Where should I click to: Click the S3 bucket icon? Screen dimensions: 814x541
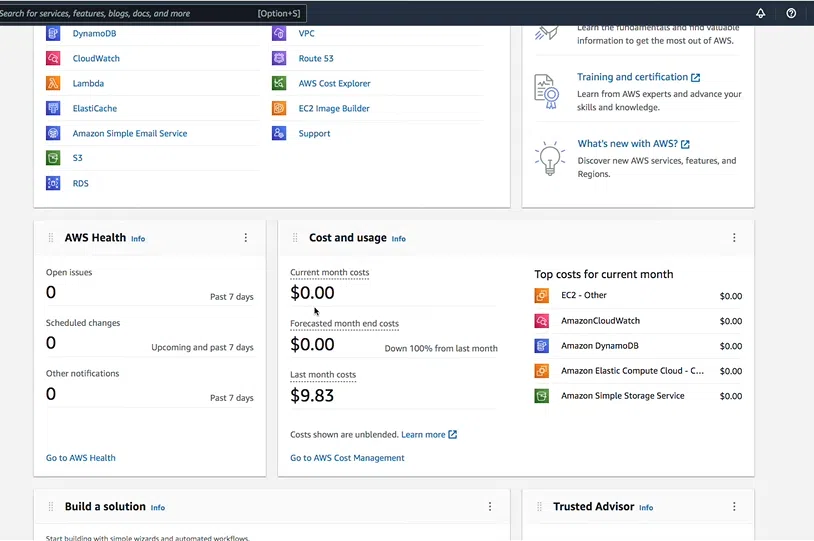coord(53,158)
